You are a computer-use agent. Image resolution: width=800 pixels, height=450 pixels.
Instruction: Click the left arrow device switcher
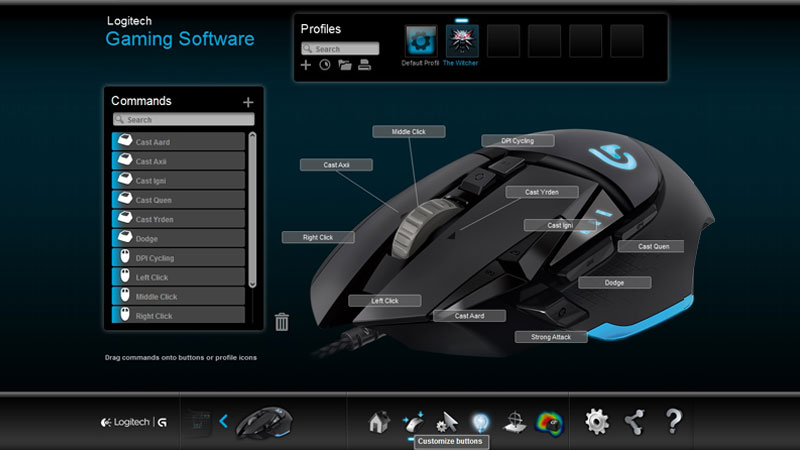pyautogui.click(x=223, y=421)
